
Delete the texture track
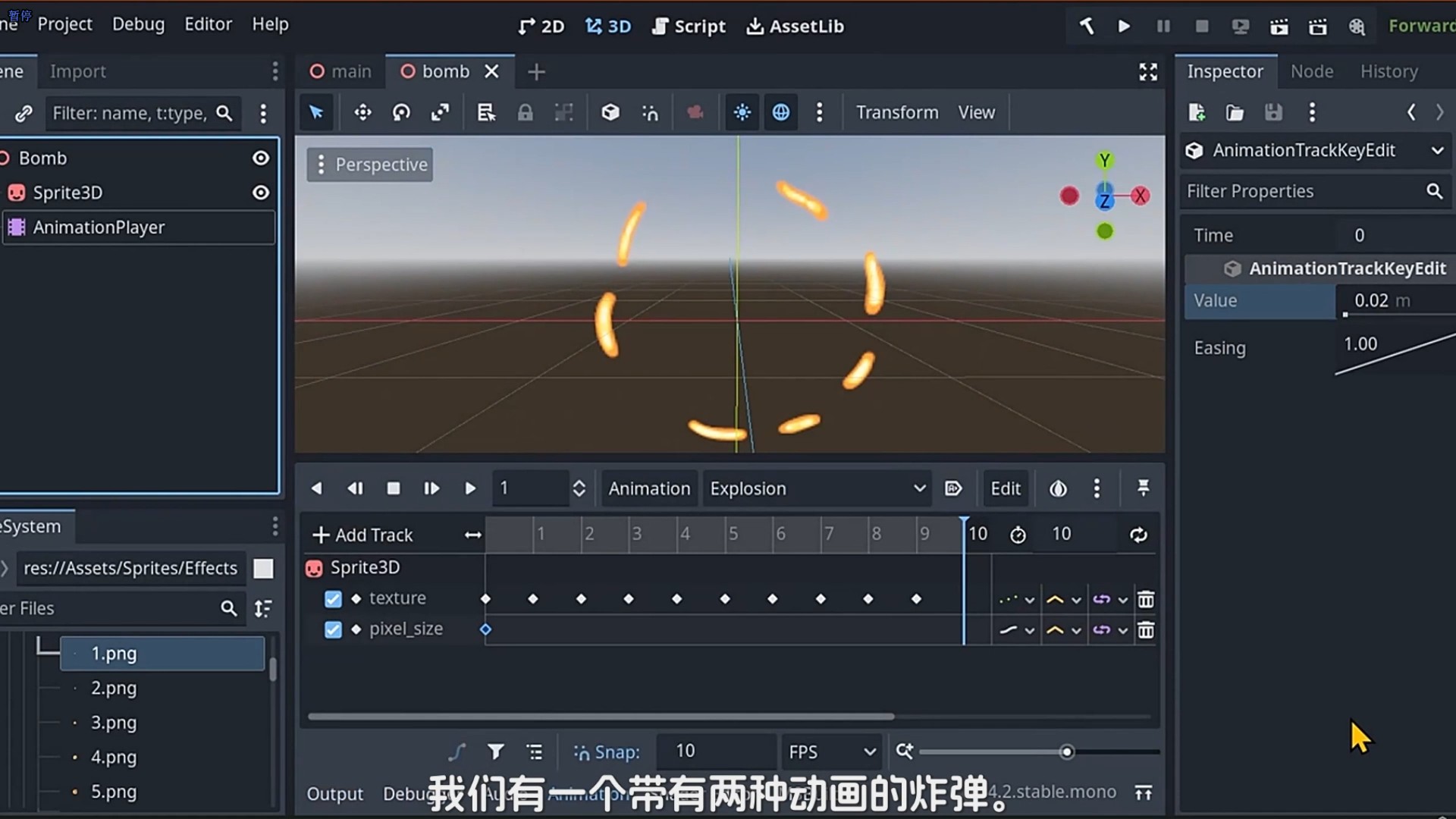coord(1146,600)
